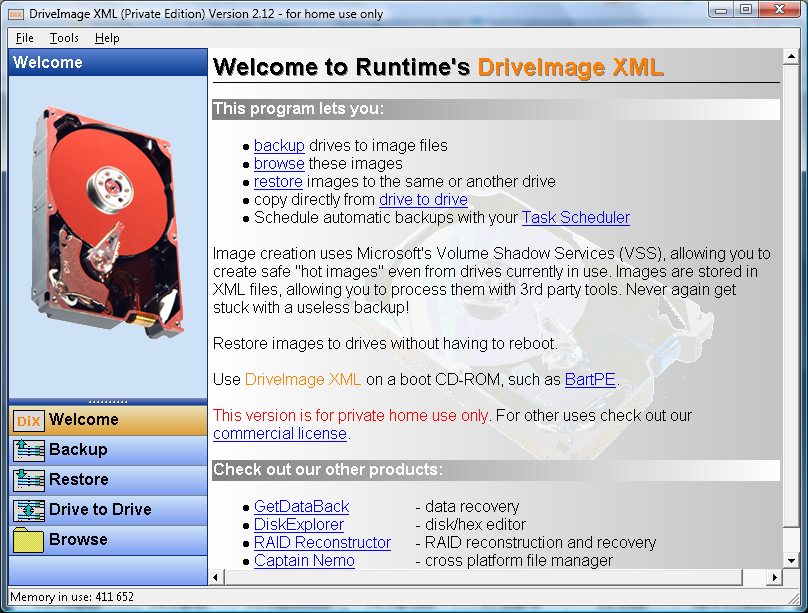
Task: Click the DiX Welcome icon in sidebar
Action: pyautogui.click(x=28, y=421)
